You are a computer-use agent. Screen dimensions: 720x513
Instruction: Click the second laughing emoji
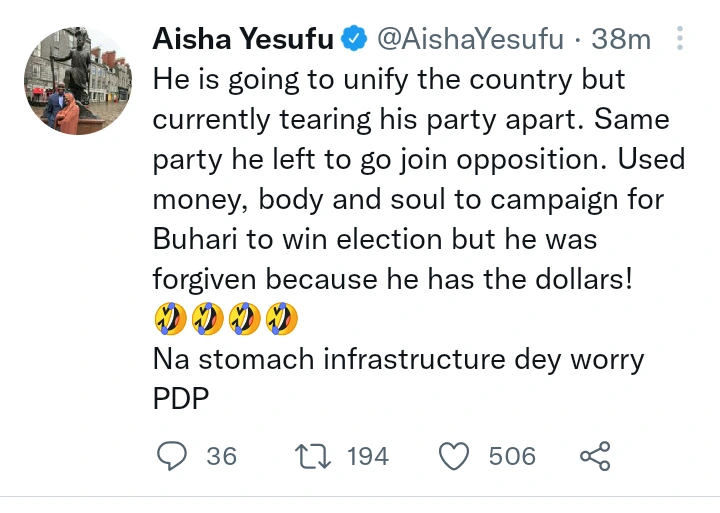[x=207, y=319]
